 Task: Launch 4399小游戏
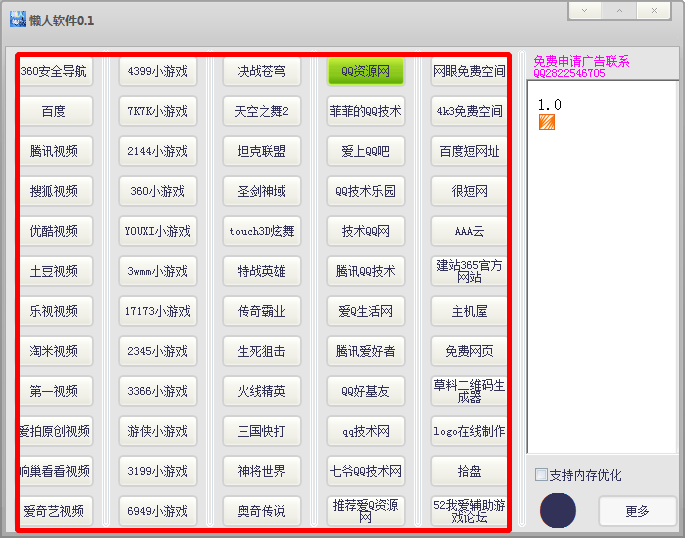[x=158, y=71]
